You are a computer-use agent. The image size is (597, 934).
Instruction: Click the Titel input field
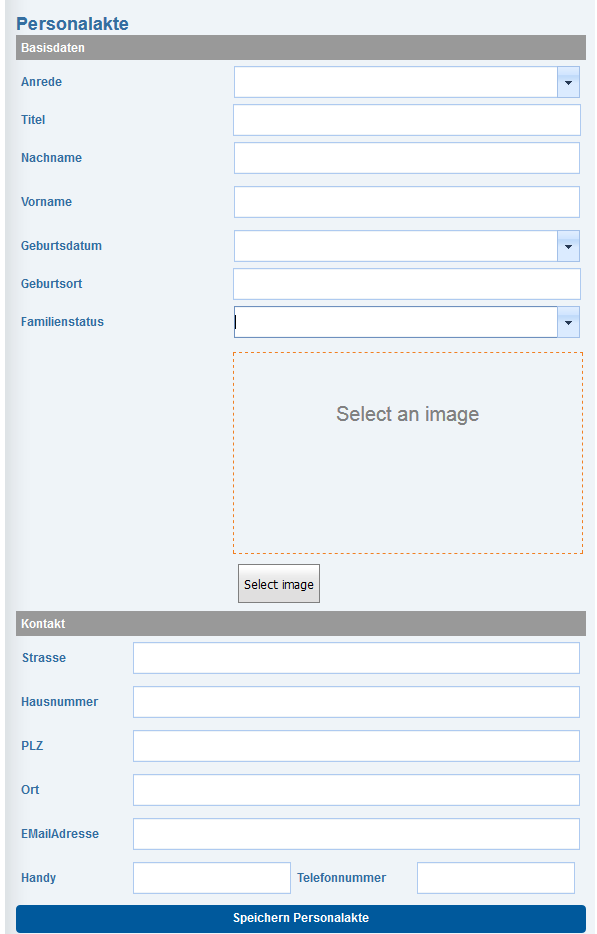point(407,120)
